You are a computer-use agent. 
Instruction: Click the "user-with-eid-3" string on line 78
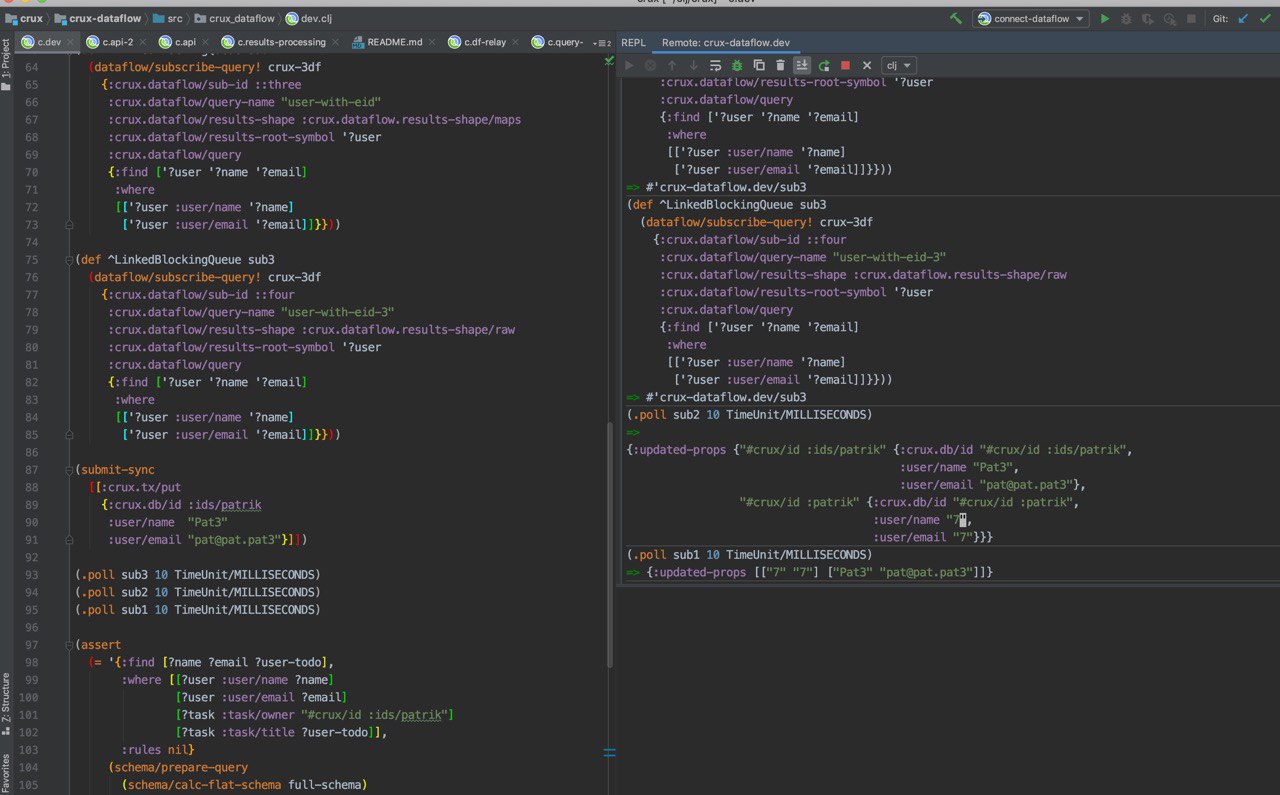[337, 312]
